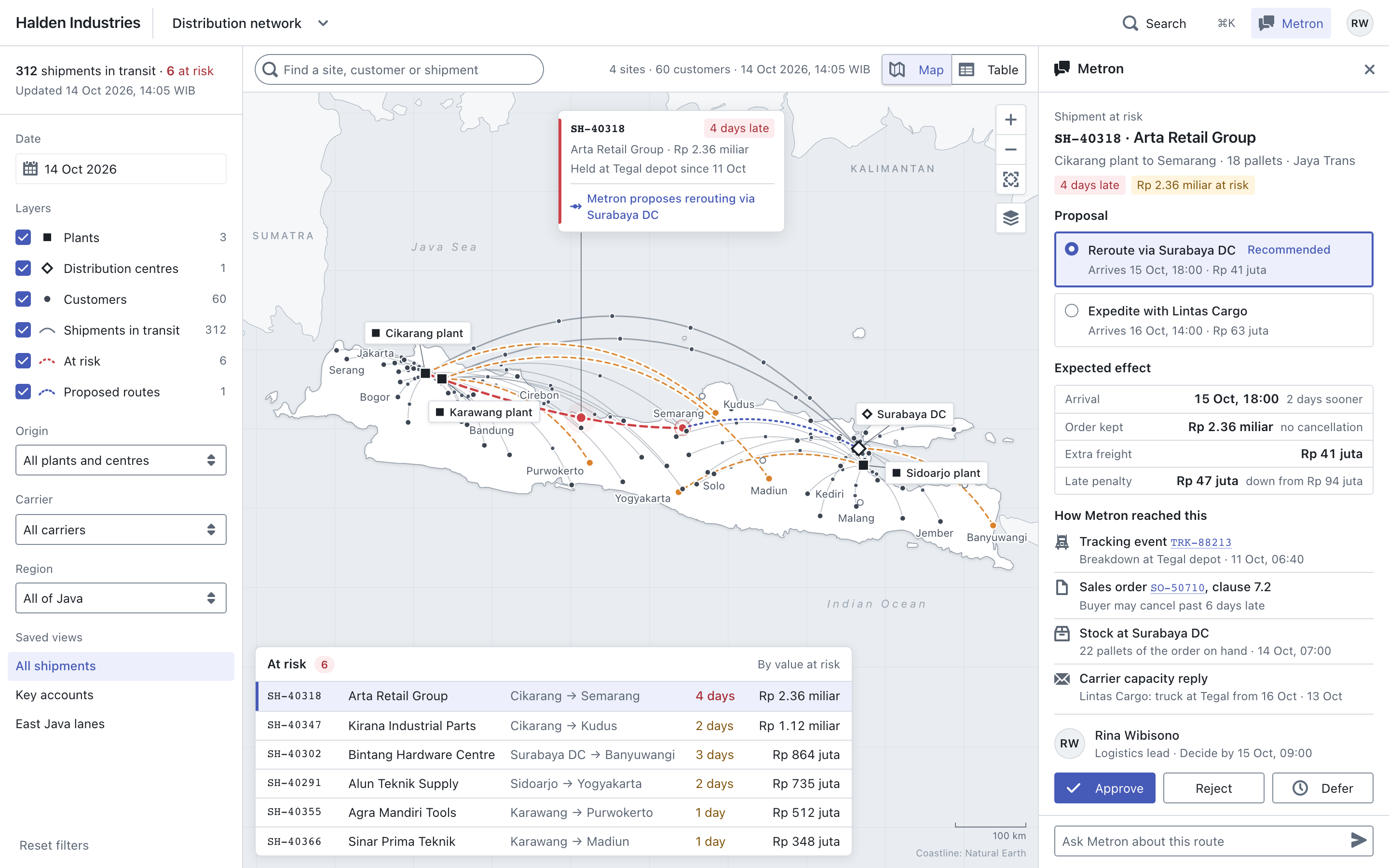1389x868 pixels.
Task: Close the Metron panel
Action: click(x=1369, y=69)
